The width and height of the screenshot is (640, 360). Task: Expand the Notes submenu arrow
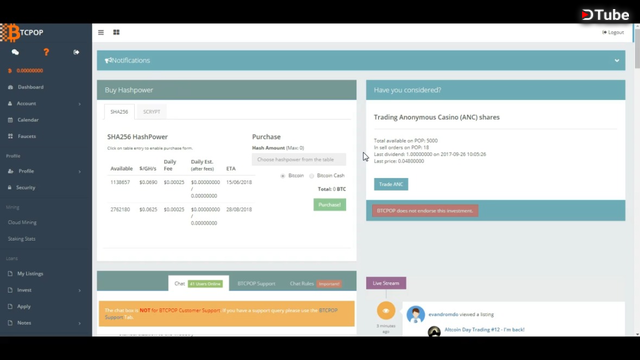(80, 323)
